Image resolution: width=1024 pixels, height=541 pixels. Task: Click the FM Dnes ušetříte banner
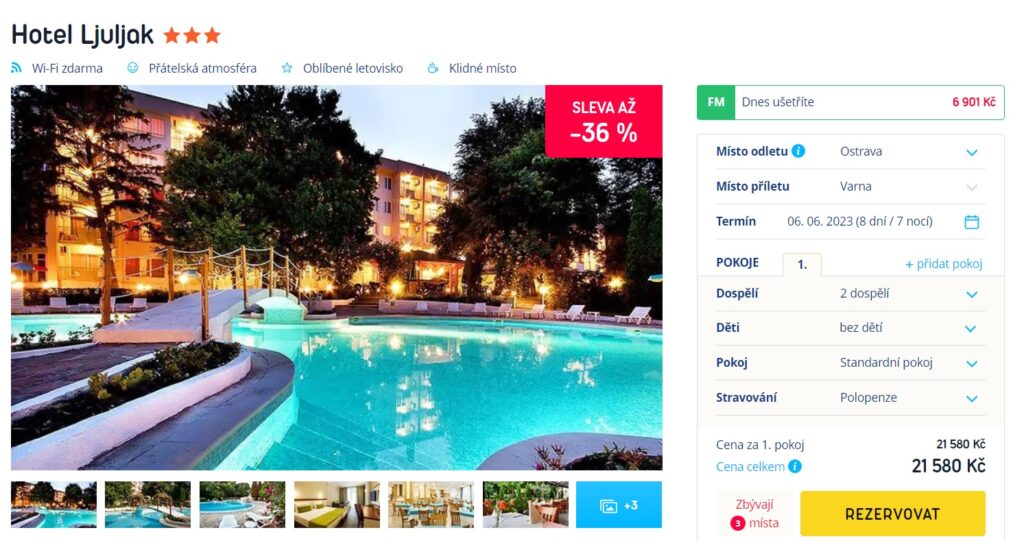850,102
